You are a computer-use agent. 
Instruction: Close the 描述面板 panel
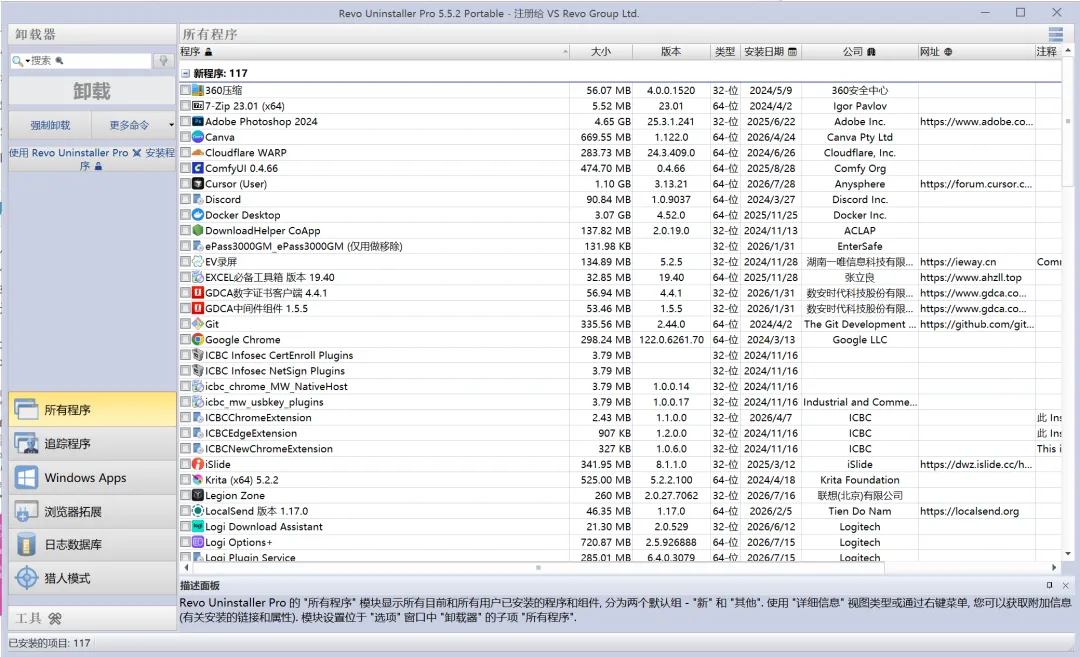tap(1066, 585)
